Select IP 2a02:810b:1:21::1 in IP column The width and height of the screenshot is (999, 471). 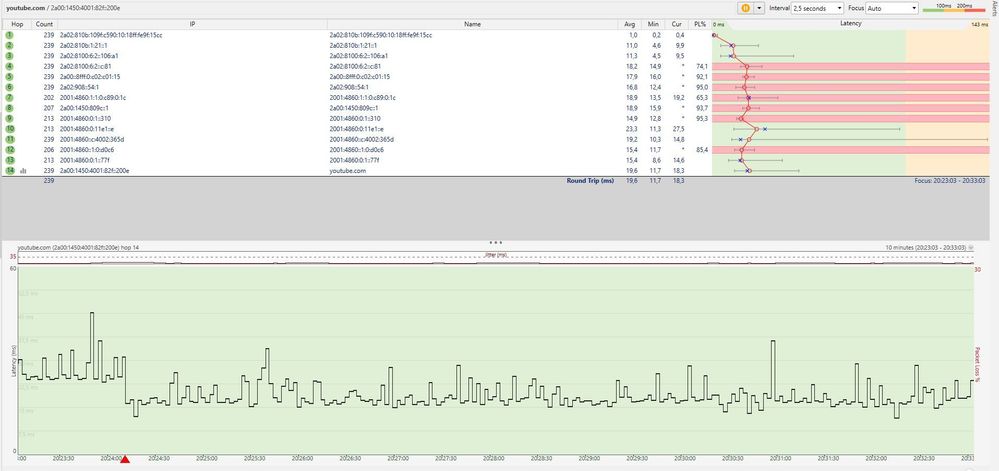(x=83, y=45)
